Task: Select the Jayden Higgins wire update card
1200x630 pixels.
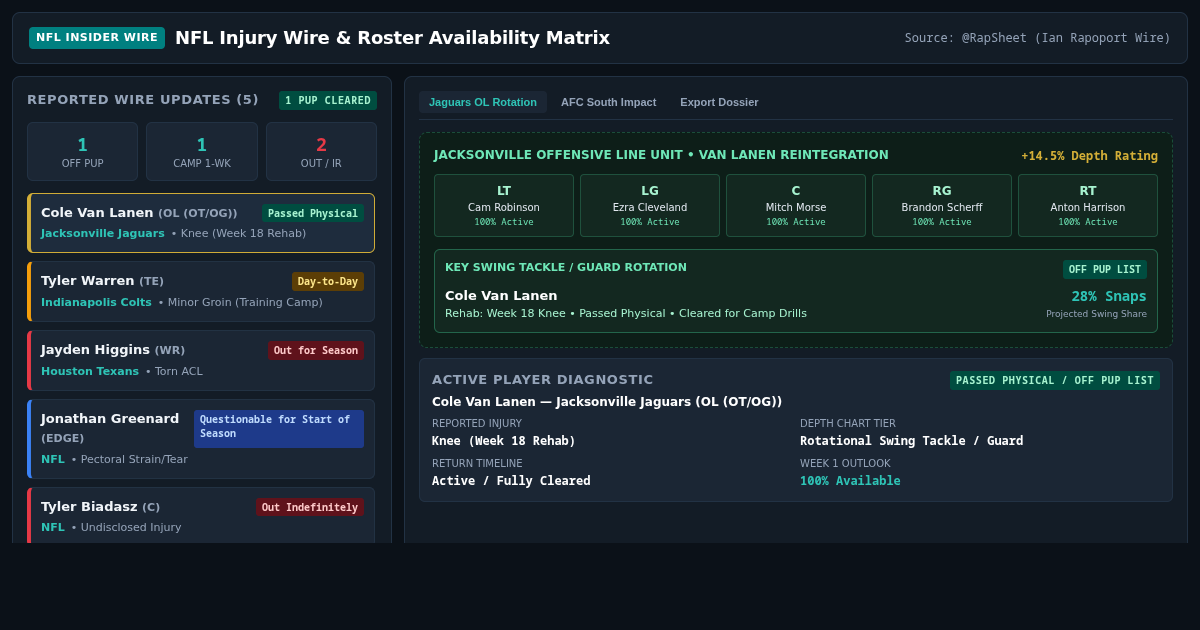Action: point(201,360)
